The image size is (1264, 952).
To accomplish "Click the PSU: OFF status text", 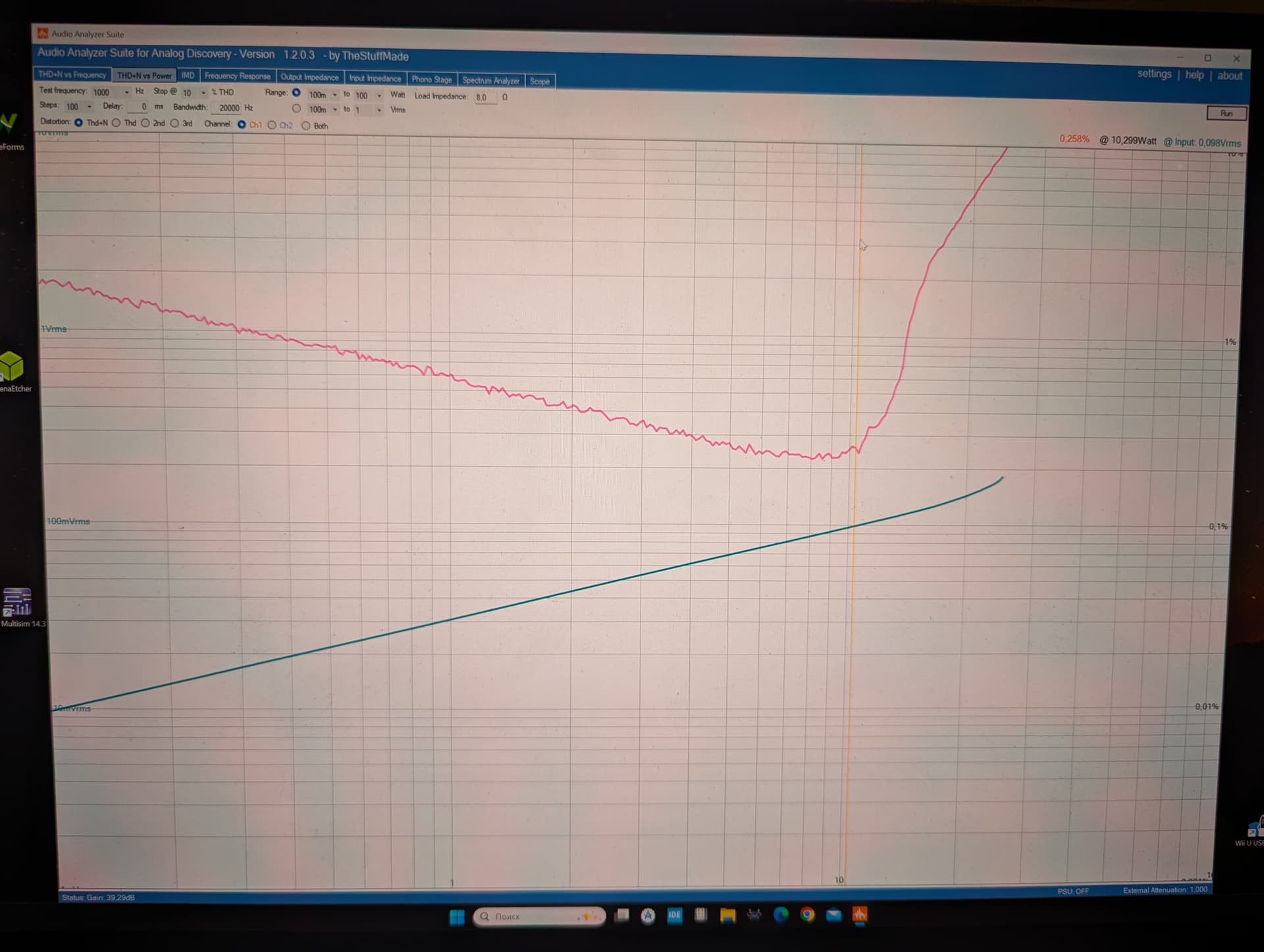I will coord(1073,891).
